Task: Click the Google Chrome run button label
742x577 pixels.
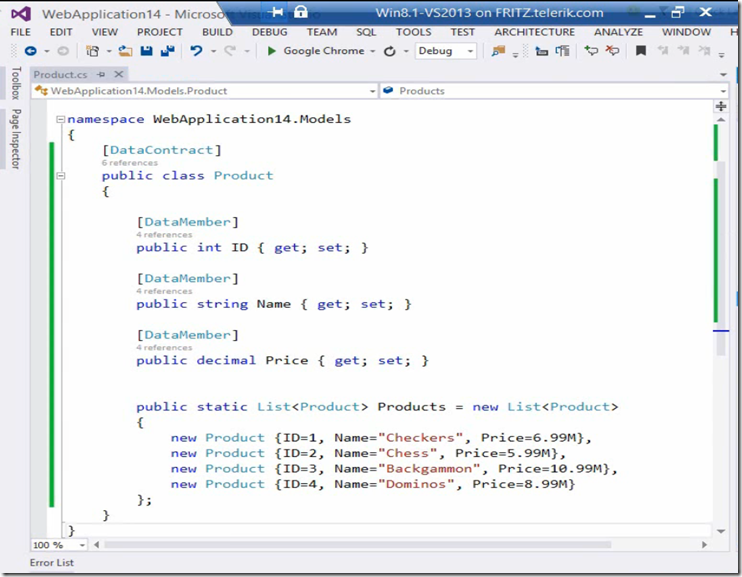Action: click(324, 51)
